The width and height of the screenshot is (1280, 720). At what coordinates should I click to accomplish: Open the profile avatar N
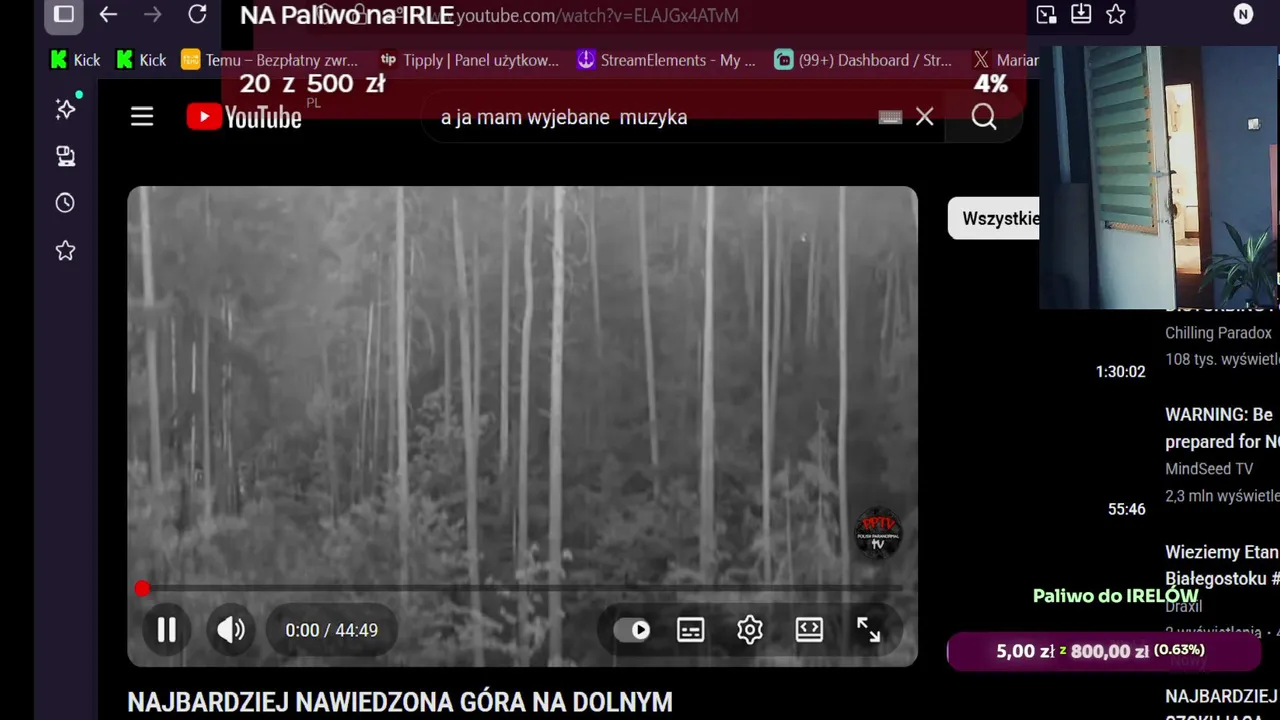point(1243,14)
